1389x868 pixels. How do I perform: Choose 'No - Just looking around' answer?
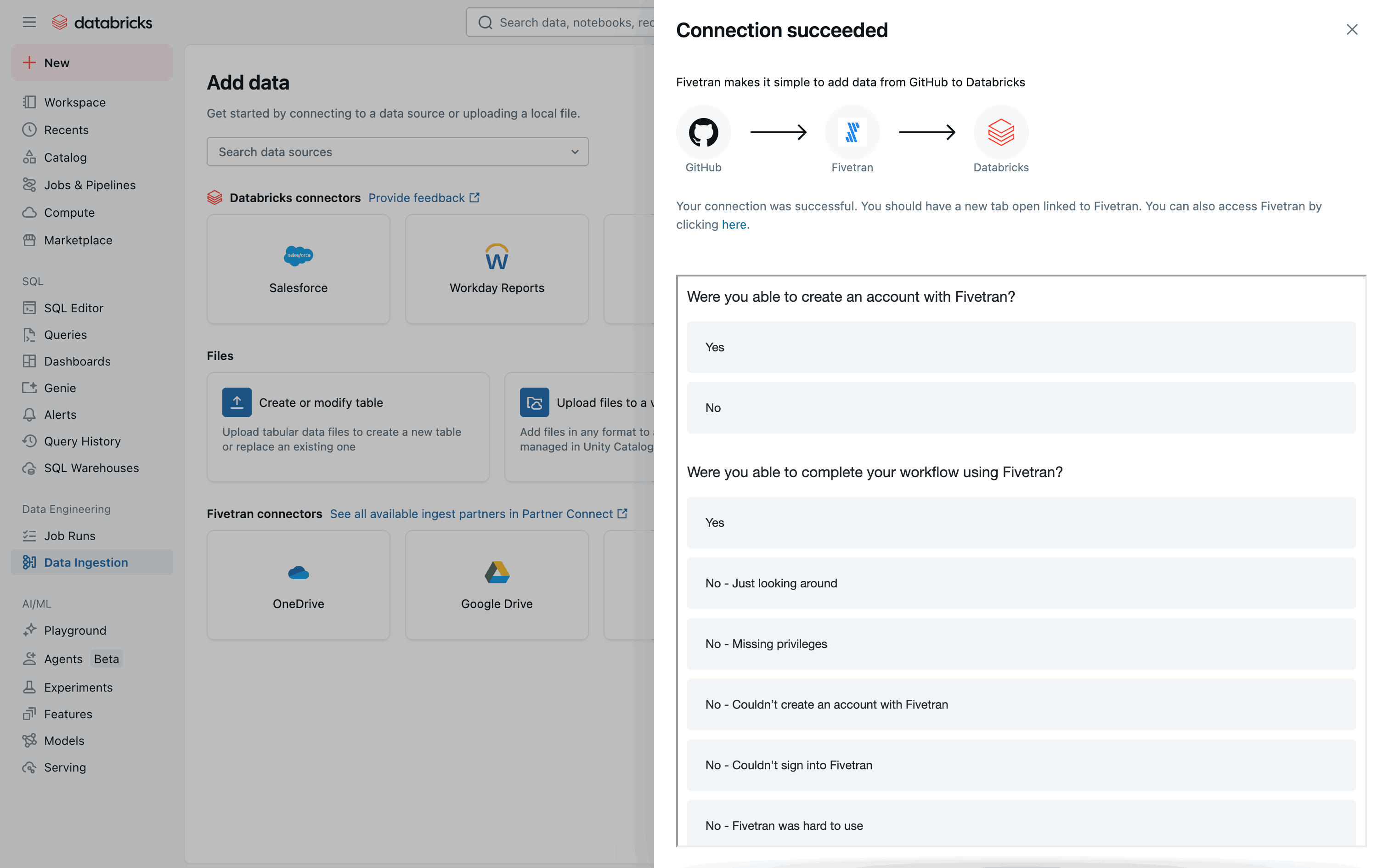(1021, 583)
